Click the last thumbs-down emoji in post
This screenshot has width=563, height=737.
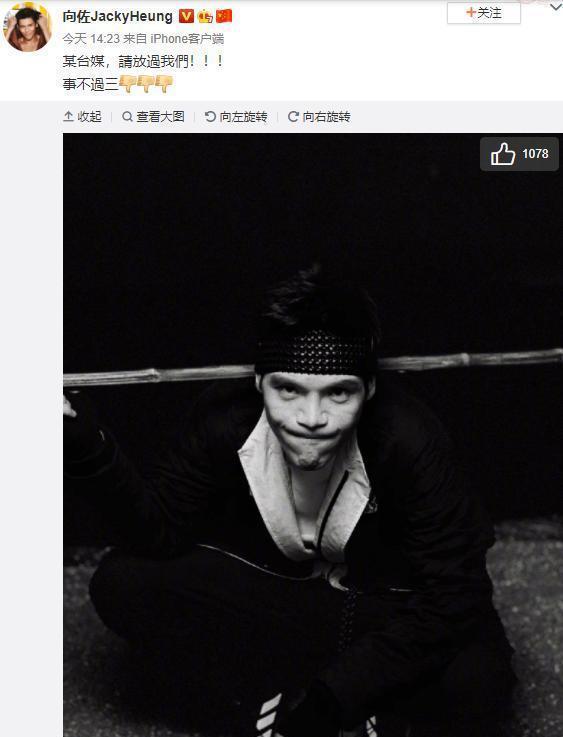click(164, 84)
